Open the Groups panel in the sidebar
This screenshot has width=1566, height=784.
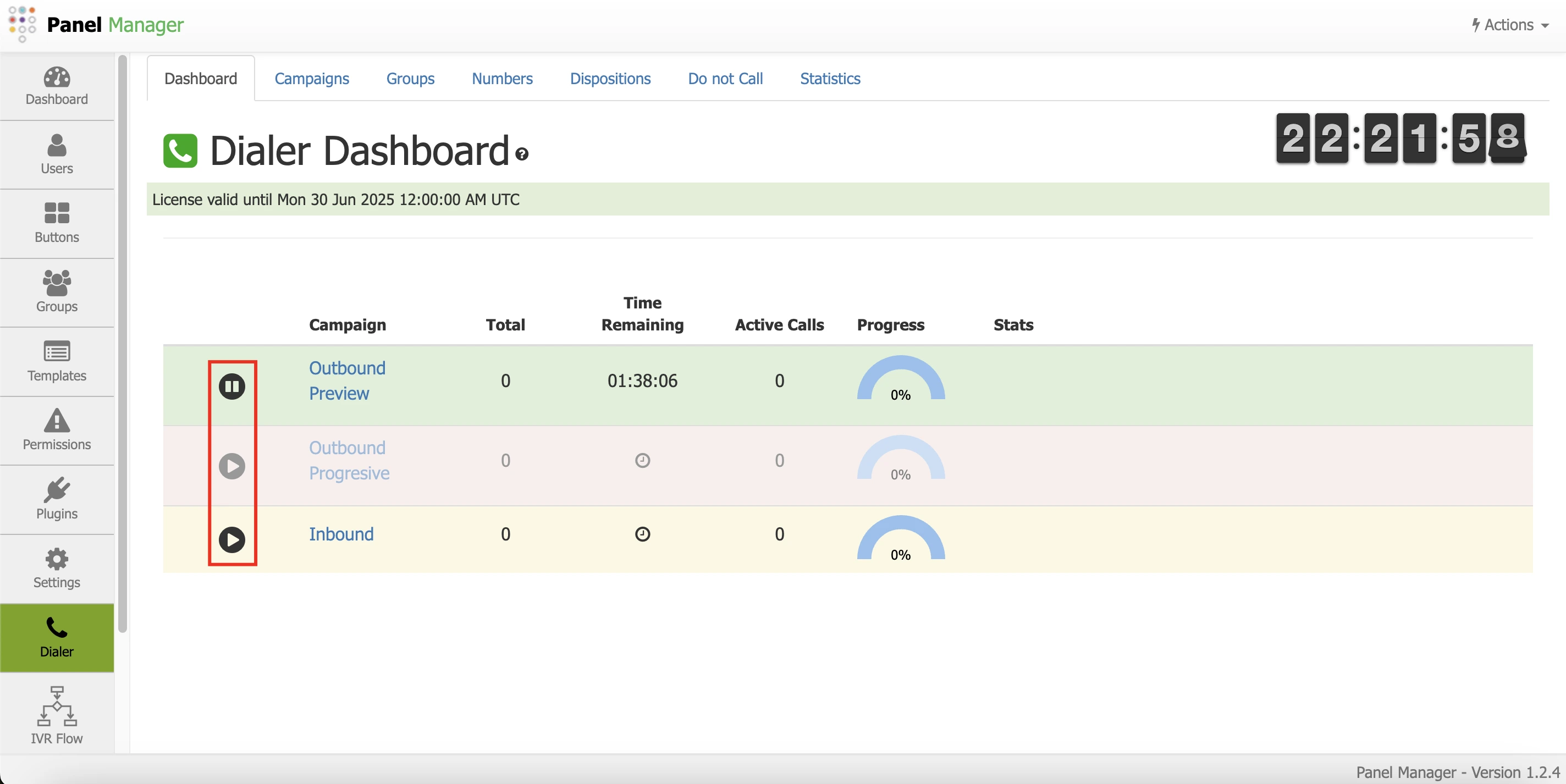click(56, 291)
